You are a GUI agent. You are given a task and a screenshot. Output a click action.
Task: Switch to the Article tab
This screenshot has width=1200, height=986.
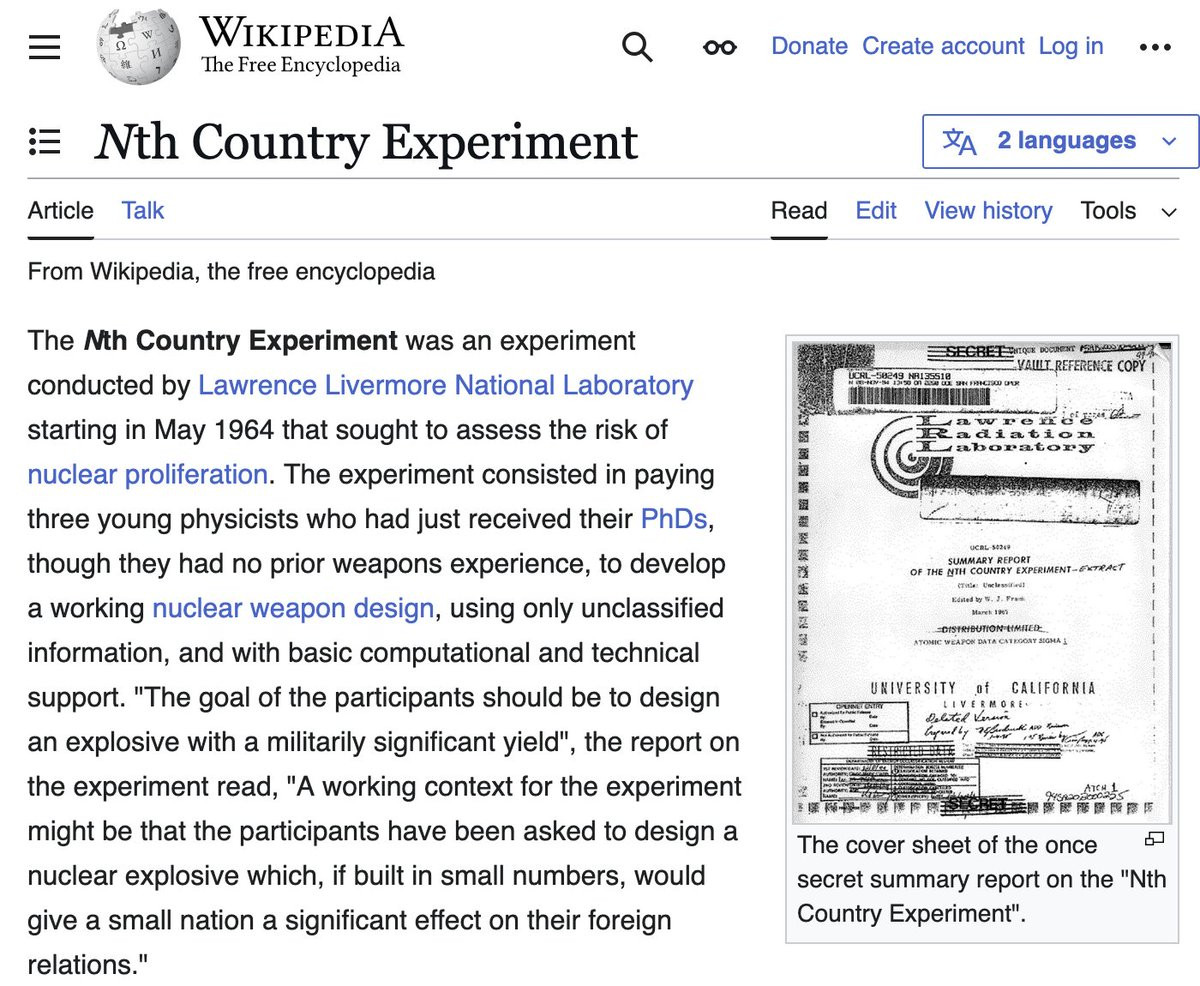60,211
